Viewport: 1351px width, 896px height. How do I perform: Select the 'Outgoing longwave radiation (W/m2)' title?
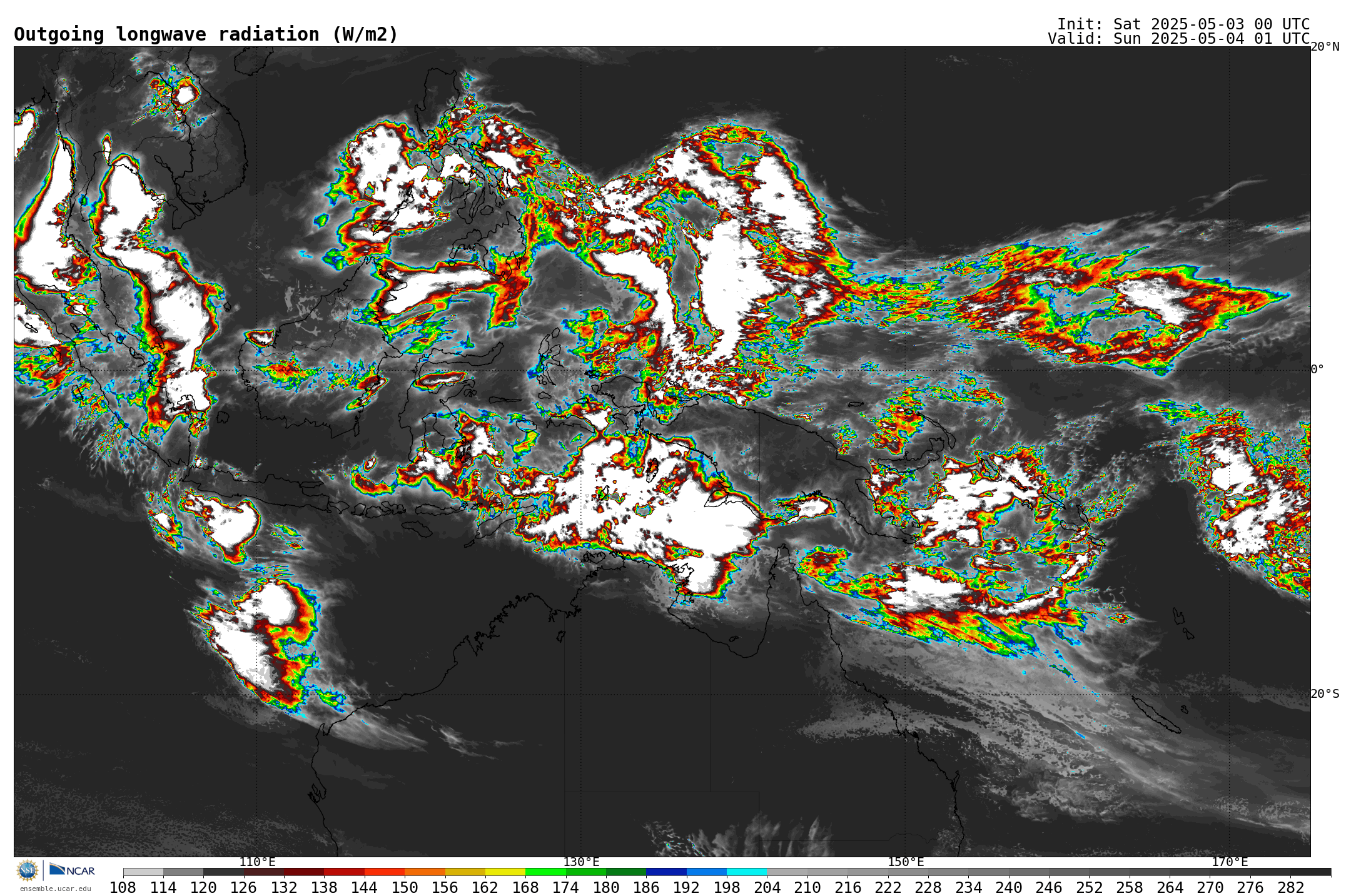point(206,34)
